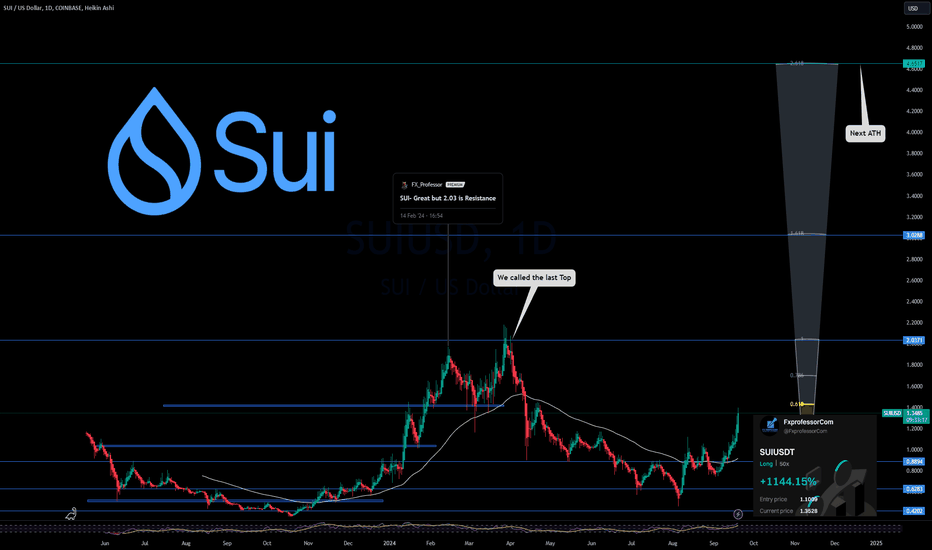Screen dimensions: 932x550
Task: Click the chart title SUI / US Dollar, 1D, COINBASE
Action: [58, 8]
